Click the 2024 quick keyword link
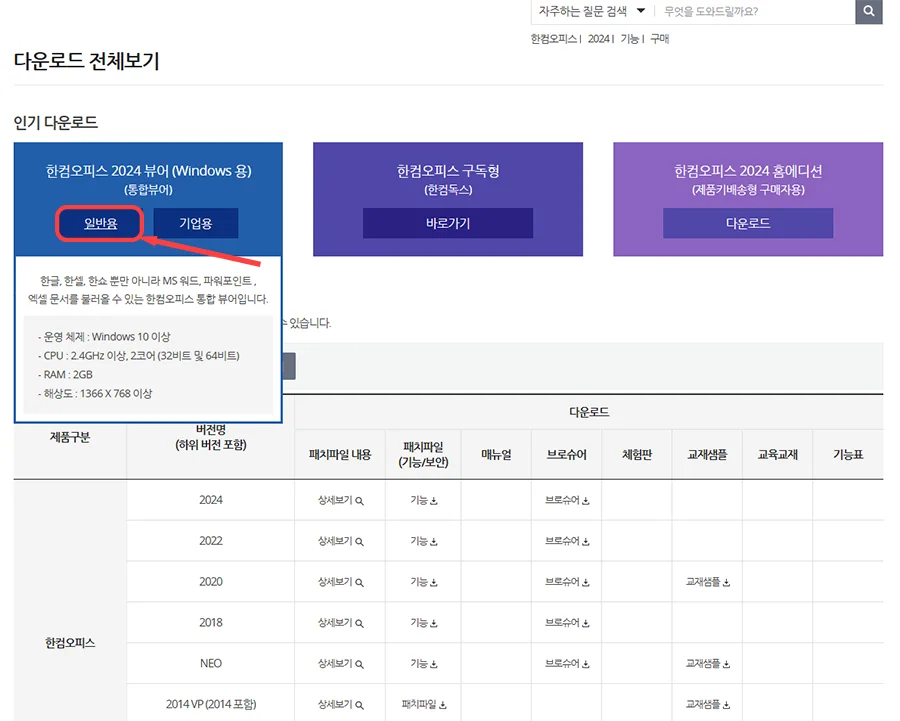Viewport: 900px width, 721px height. (x=598, y=38)
